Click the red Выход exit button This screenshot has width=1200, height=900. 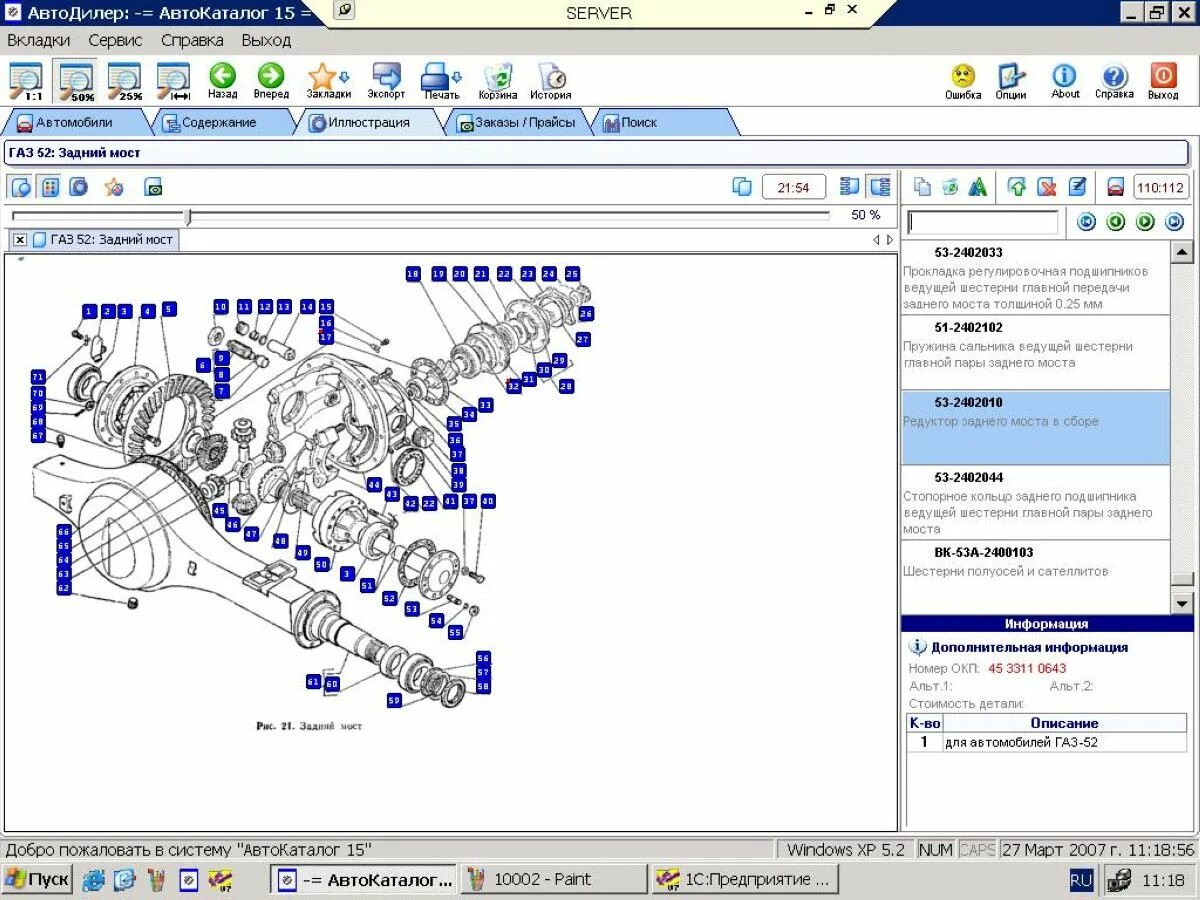(x=1163, y=81)
